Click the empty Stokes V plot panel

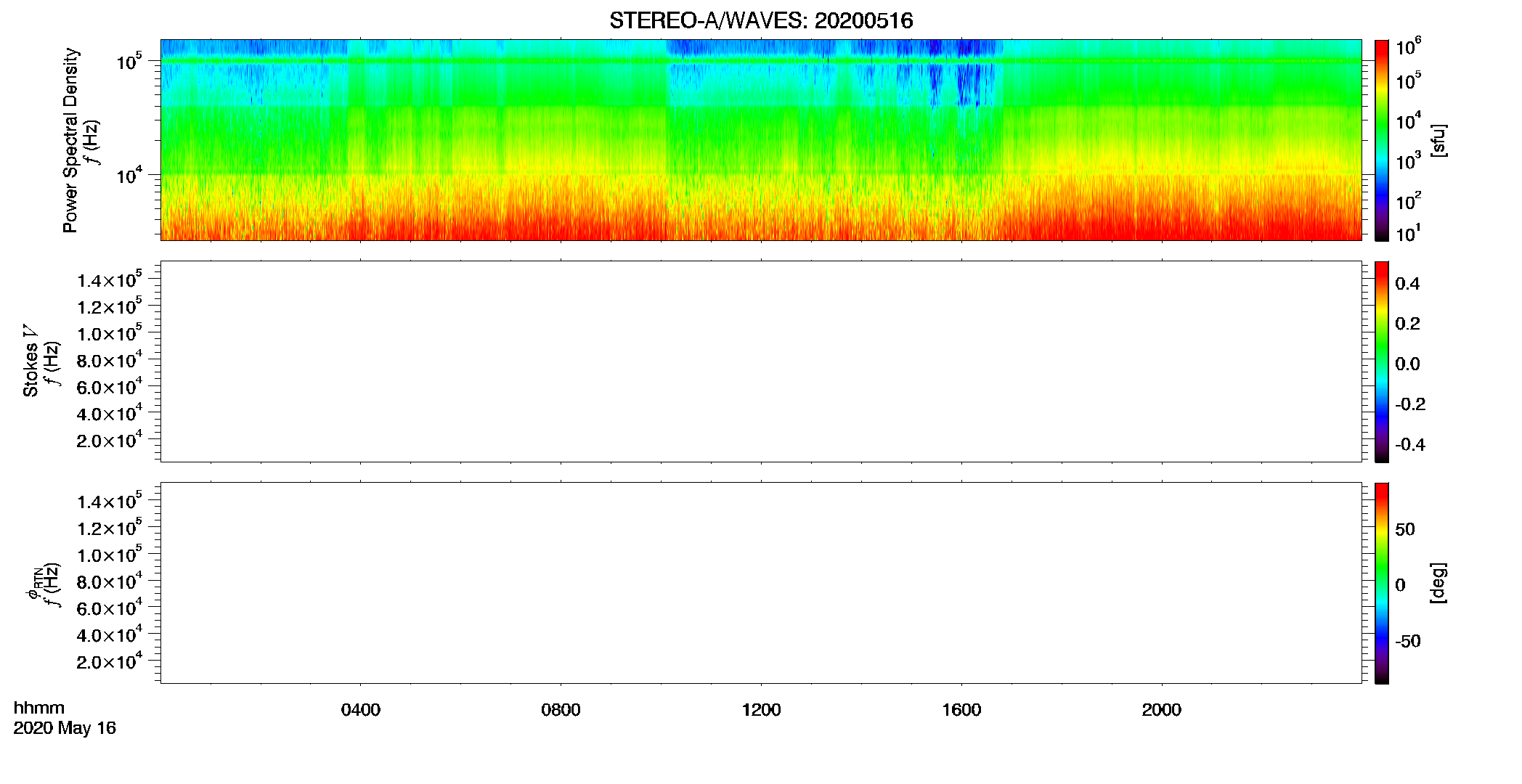[761, 362]
